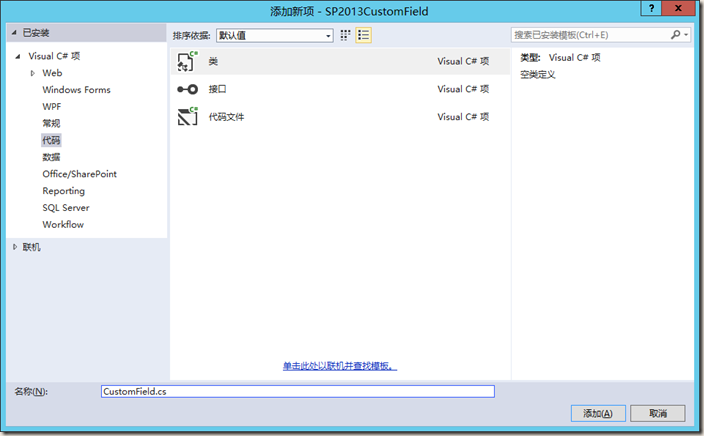The image size is (704, 436).
Task: Click the 取消 cancel button
Action: pyautogui.click(x=657, y=413)
